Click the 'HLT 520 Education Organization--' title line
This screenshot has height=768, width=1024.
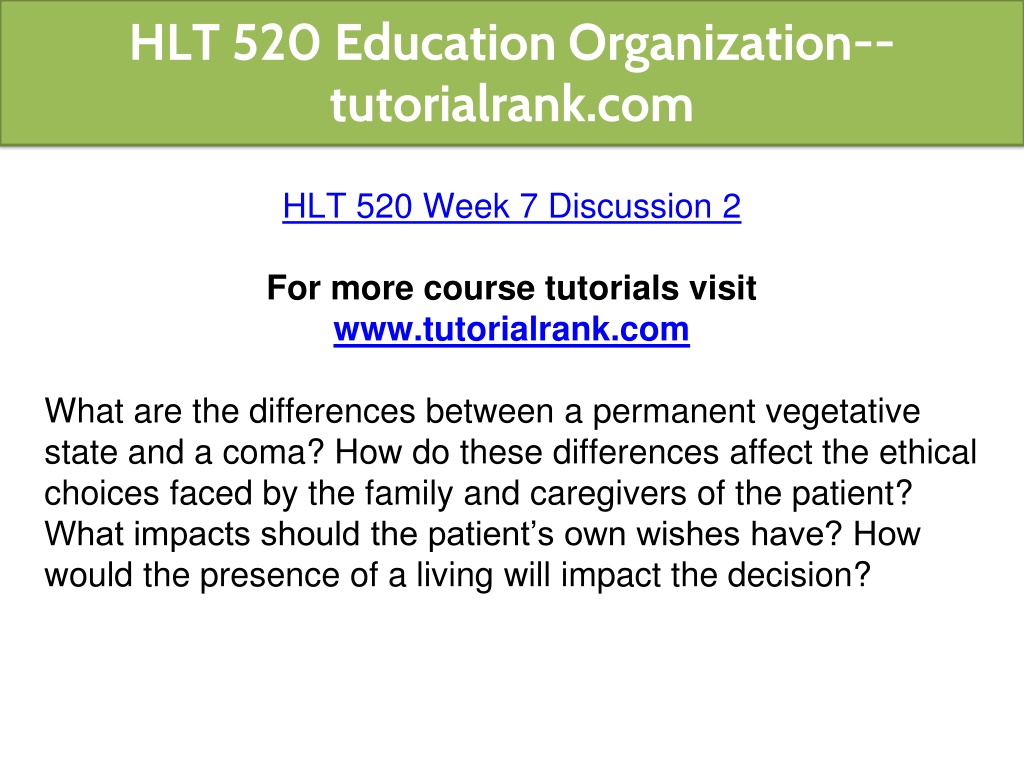(x=511, y=43)
